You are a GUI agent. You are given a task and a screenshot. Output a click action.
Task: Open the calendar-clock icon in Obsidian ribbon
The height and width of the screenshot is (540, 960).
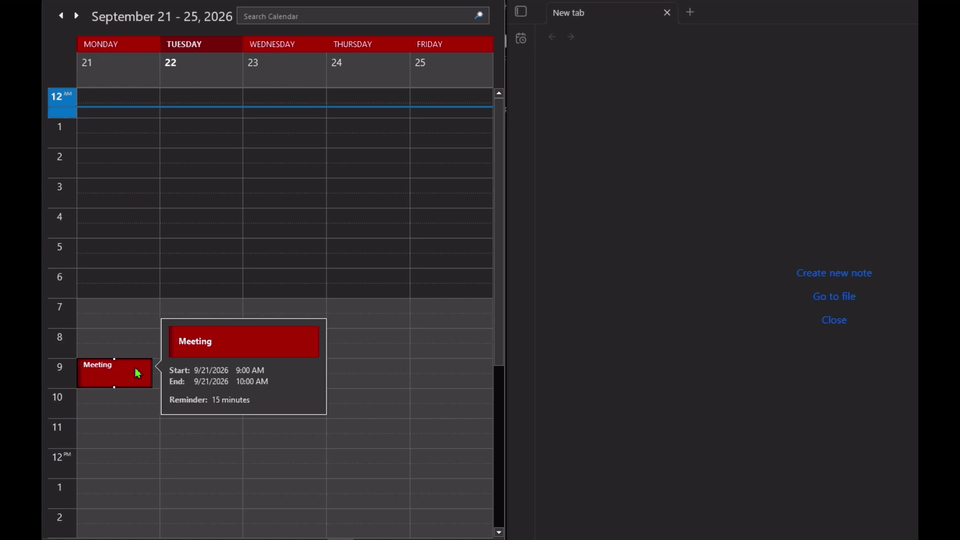(521, 39)
